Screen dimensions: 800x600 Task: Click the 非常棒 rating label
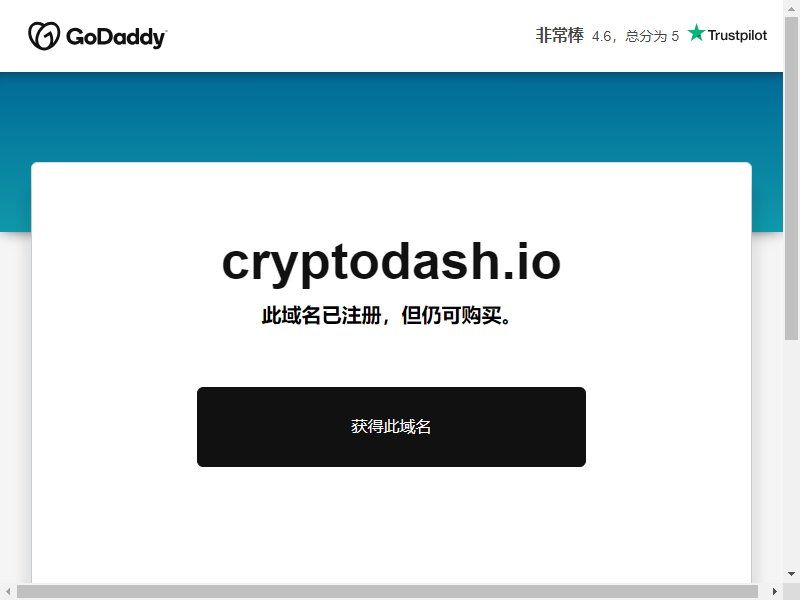[559, 35]
